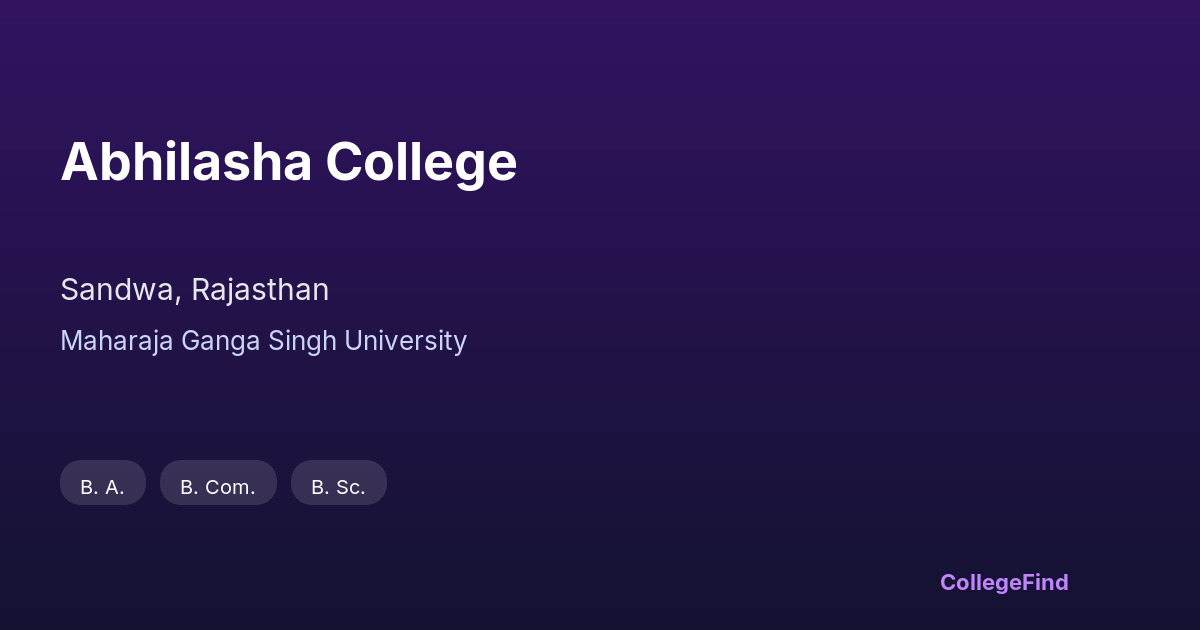Image resolution: width=1200 pixels, height=630 pixels.
Task: Click the Sandwa, Rajasthan location text
Action: pyautogui.click(x=195, y=290)
